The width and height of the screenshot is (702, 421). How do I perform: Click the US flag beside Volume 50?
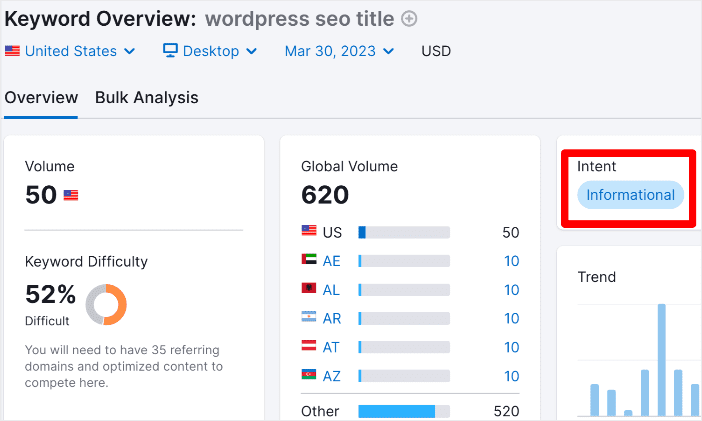71,195
